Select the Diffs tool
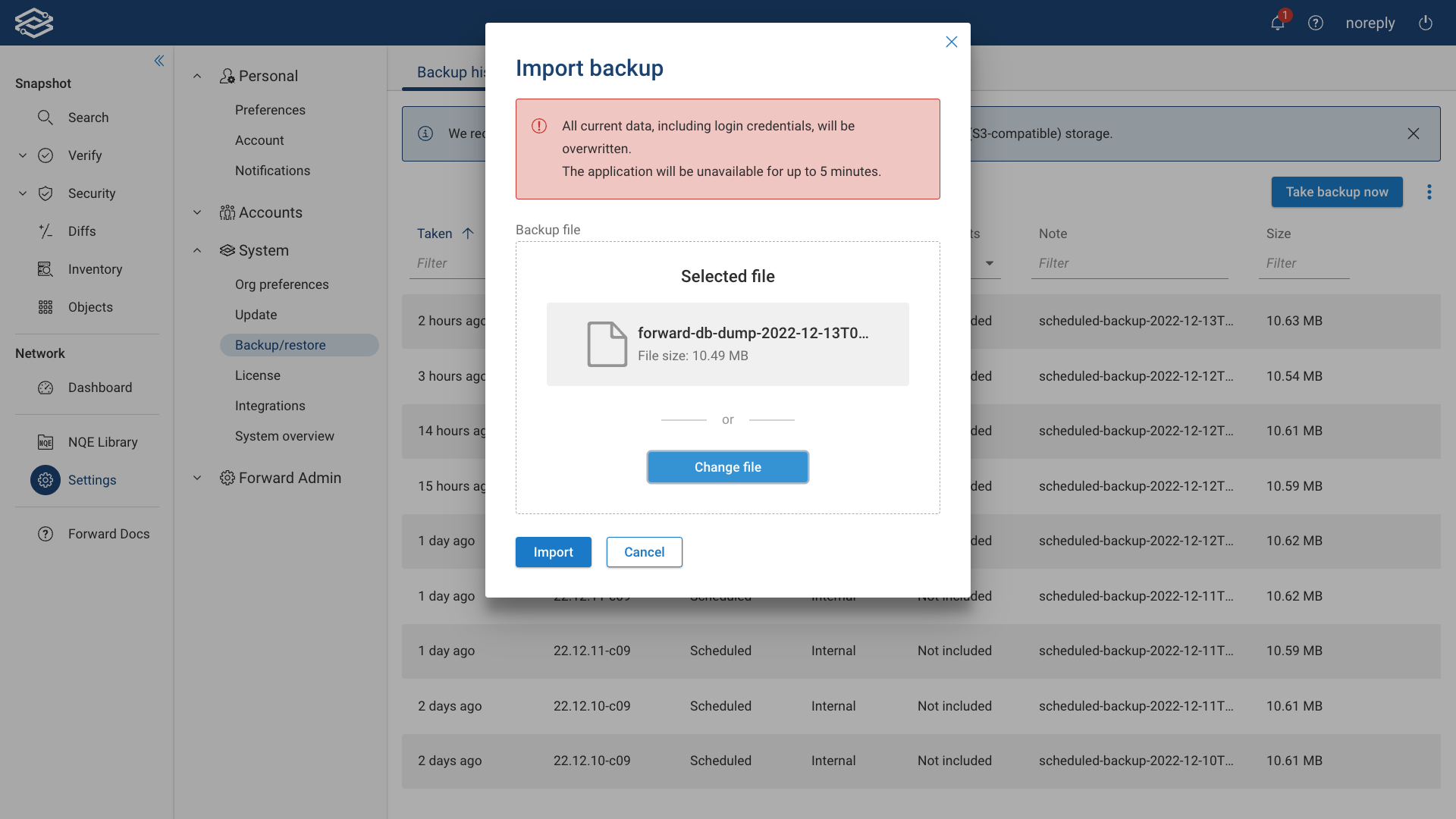Screen dimensions: 1456x819 click(x=82, y=231)
